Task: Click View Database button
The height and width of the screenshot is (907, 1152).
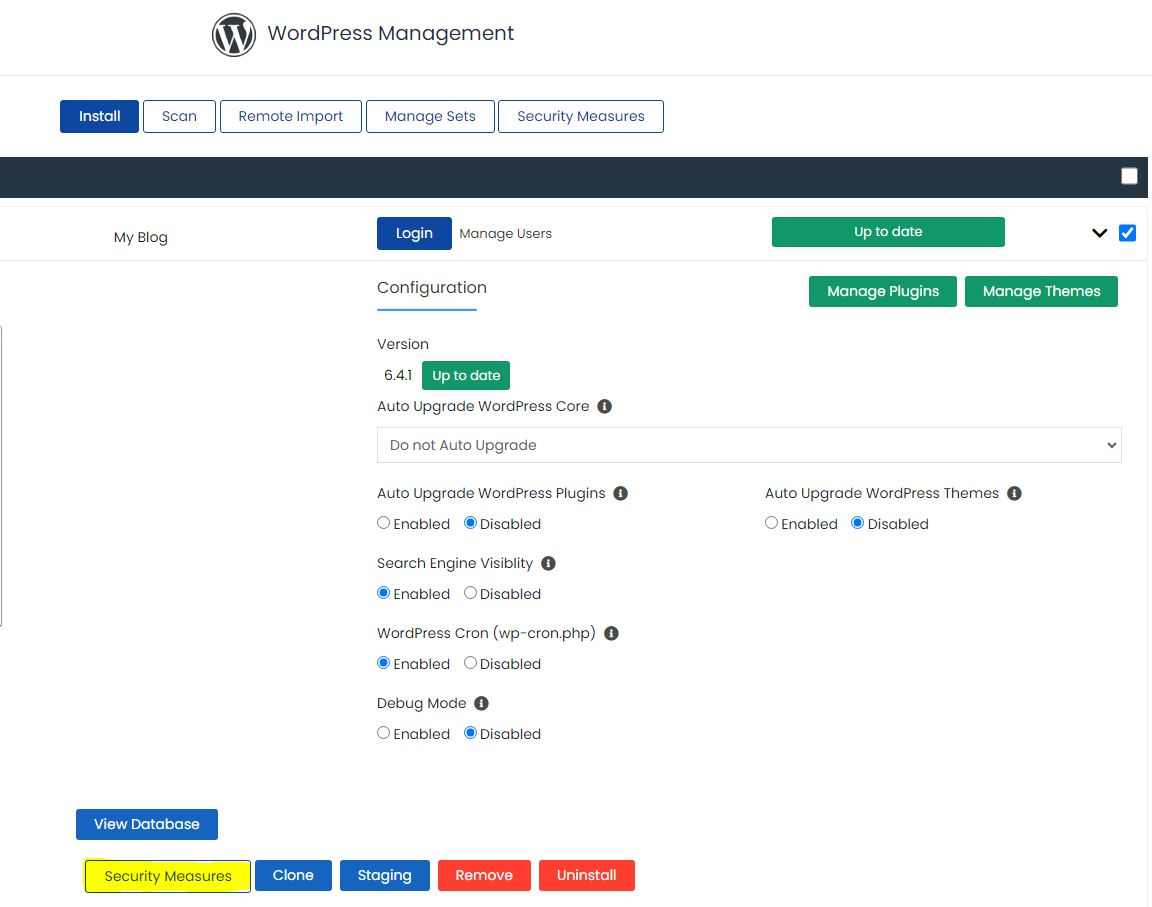Action: (147, 824)
